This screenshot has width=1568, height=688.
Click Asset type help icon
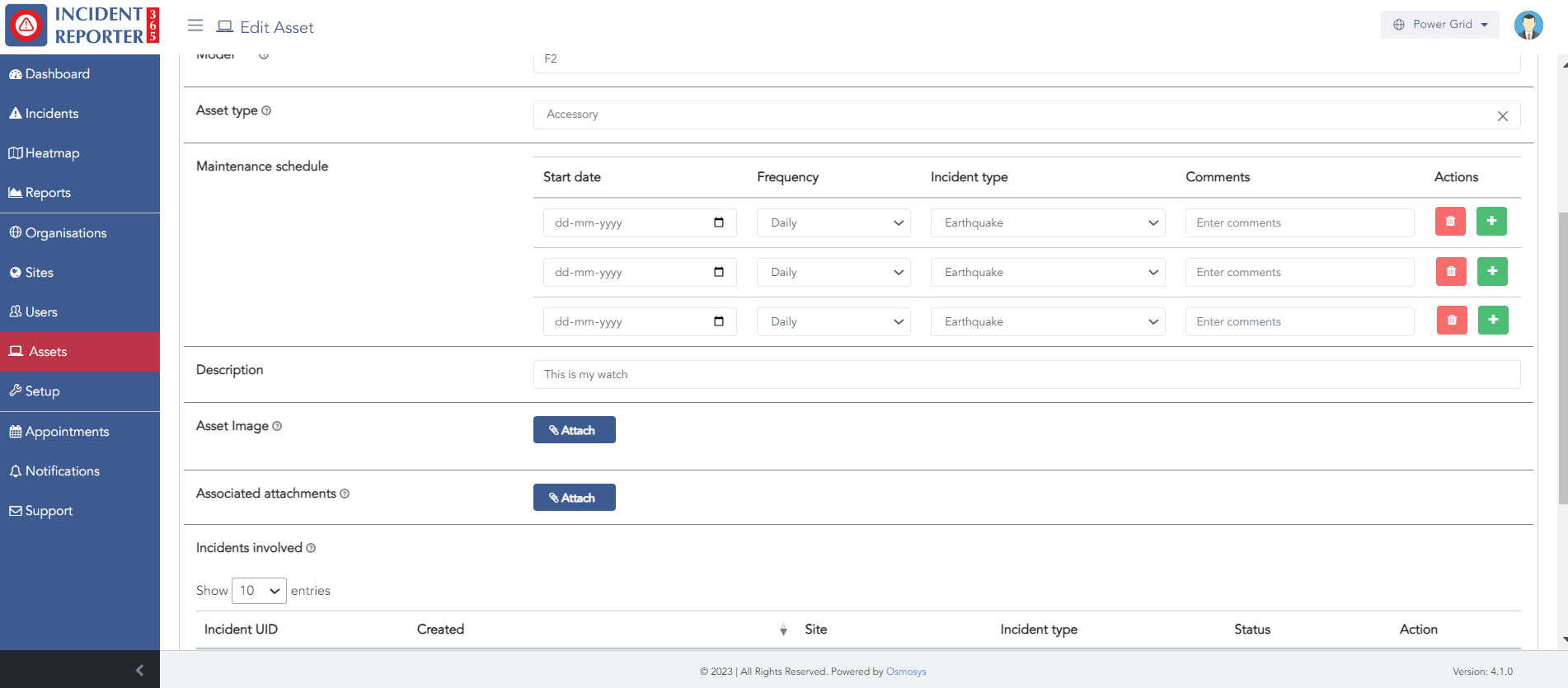tap(266, 110)
